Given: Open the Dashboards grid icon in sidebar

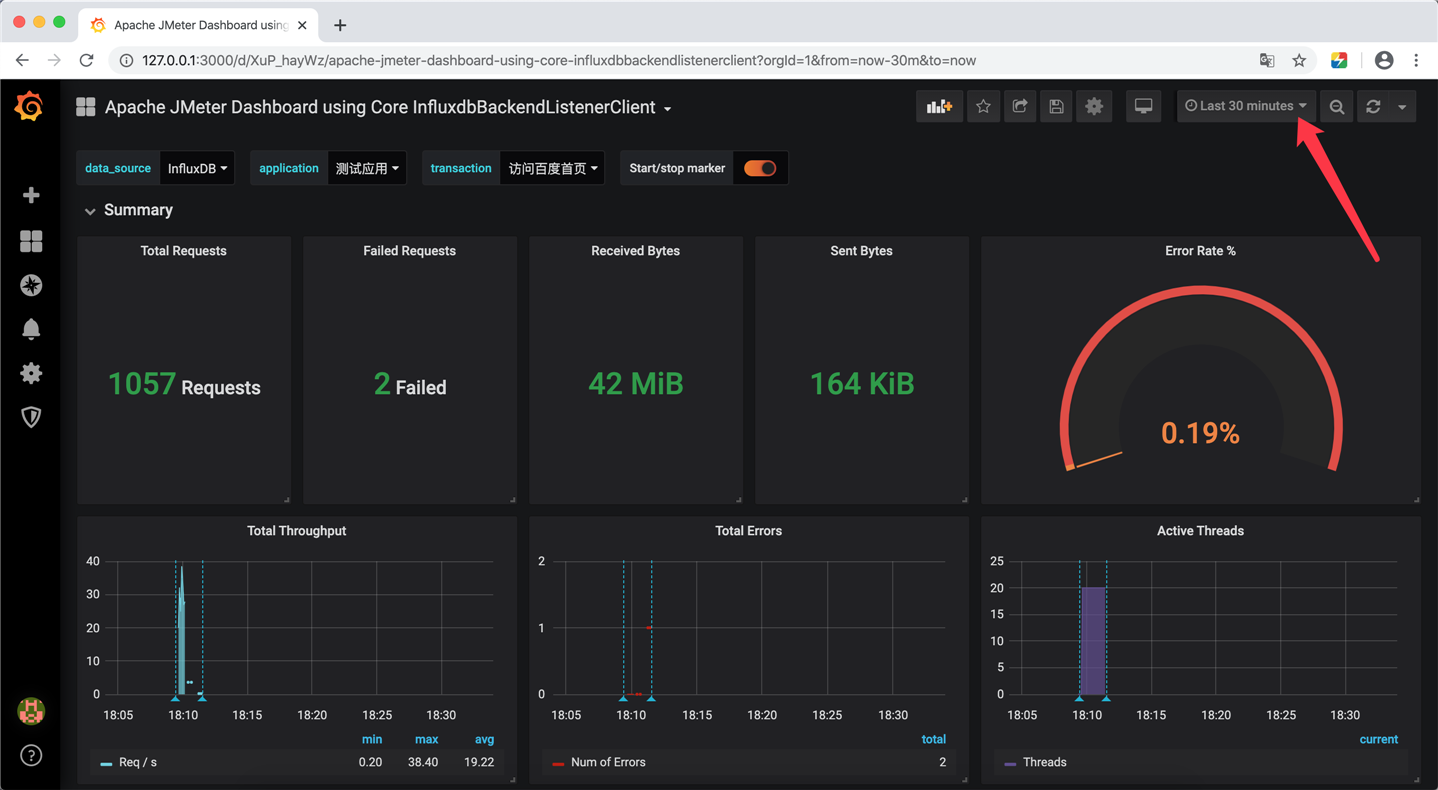Looking at the screenshot, I should pyautogui.click(x=31, y=241).
